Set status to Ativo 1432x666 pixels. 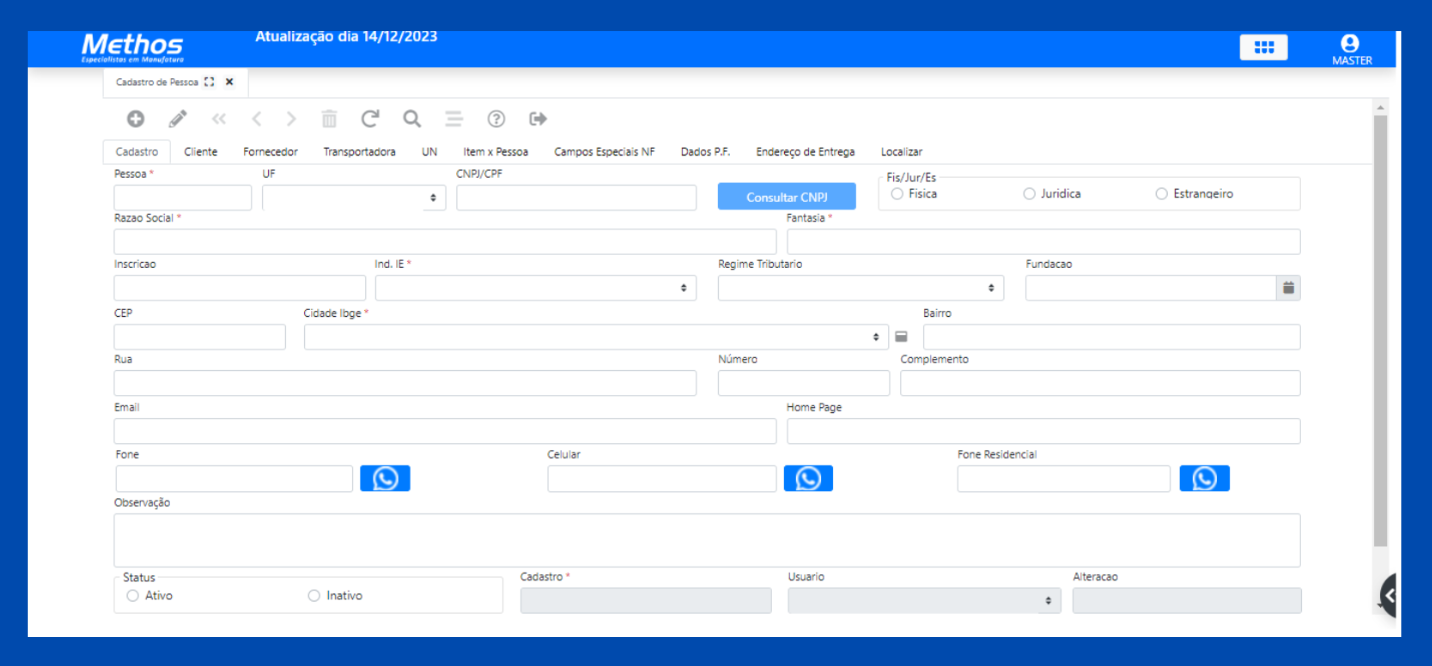(x=133, y=596)
